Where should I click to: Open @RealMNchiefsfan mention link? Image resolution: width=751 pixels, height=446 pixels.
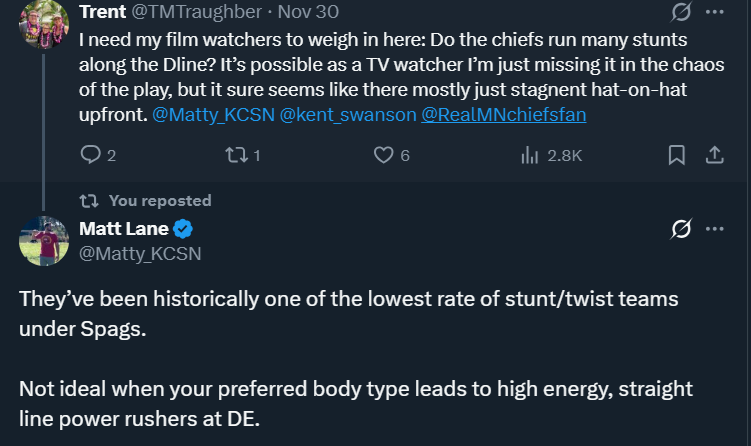[504, 115]
